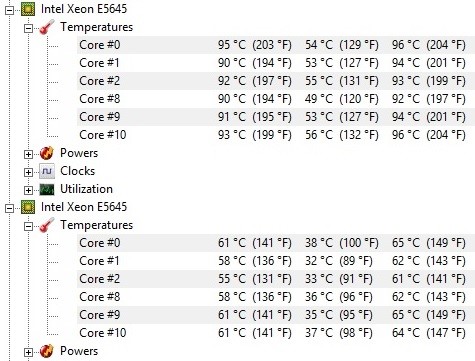
Task: Expand the bottom Powers section
Action: click(29, 352)
